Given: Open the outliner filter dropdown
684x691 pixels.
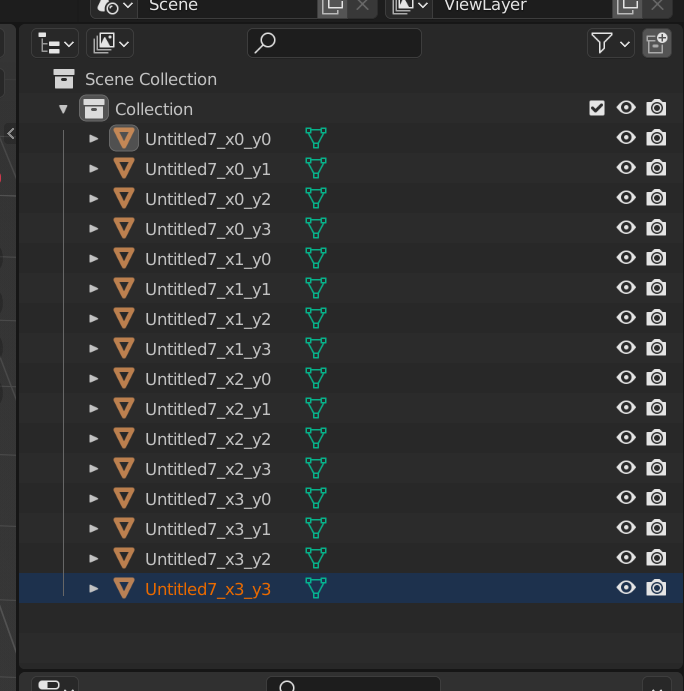Looking at the screenshot, I should coord(610,43).
